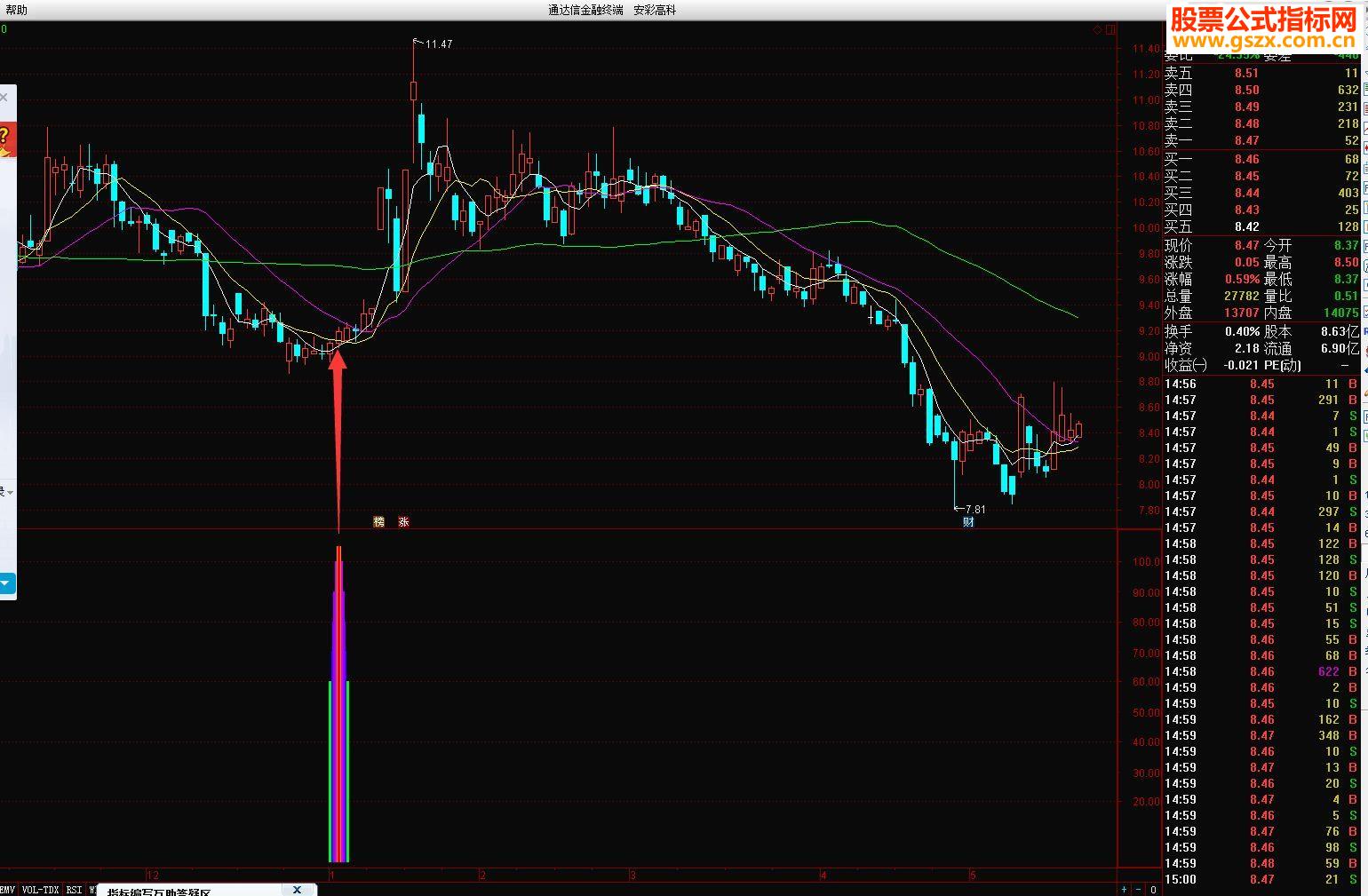
Task: Click the gszx.com.cn site banner
Action: 1262,28
